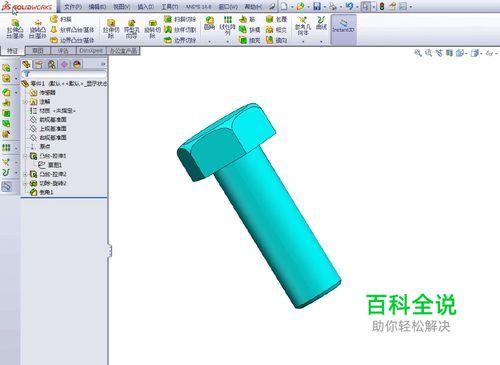Select the Fillet (圆角) tool
Screen dimensions: 500x365
209,23
